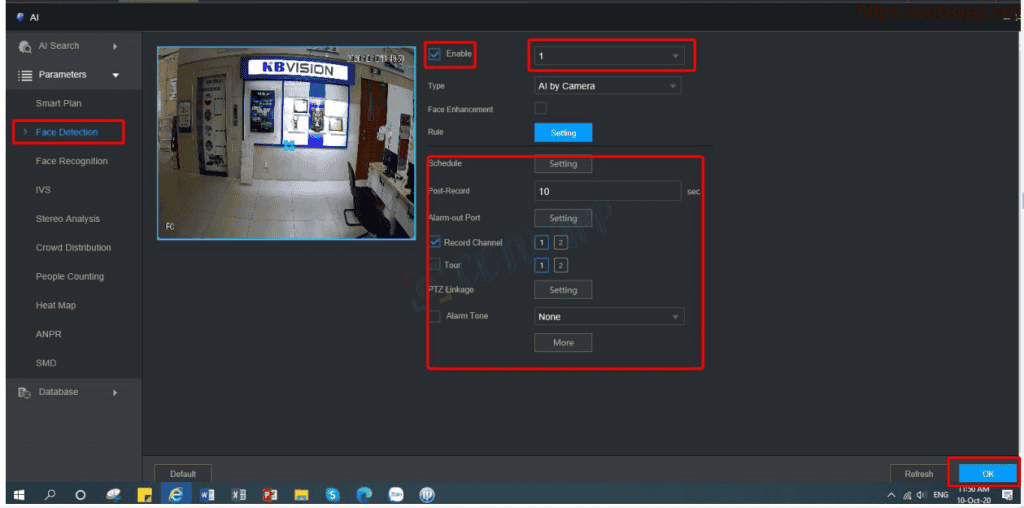Open the channel number dropdown
The image size is (1024, 508).
coord(608,56)
